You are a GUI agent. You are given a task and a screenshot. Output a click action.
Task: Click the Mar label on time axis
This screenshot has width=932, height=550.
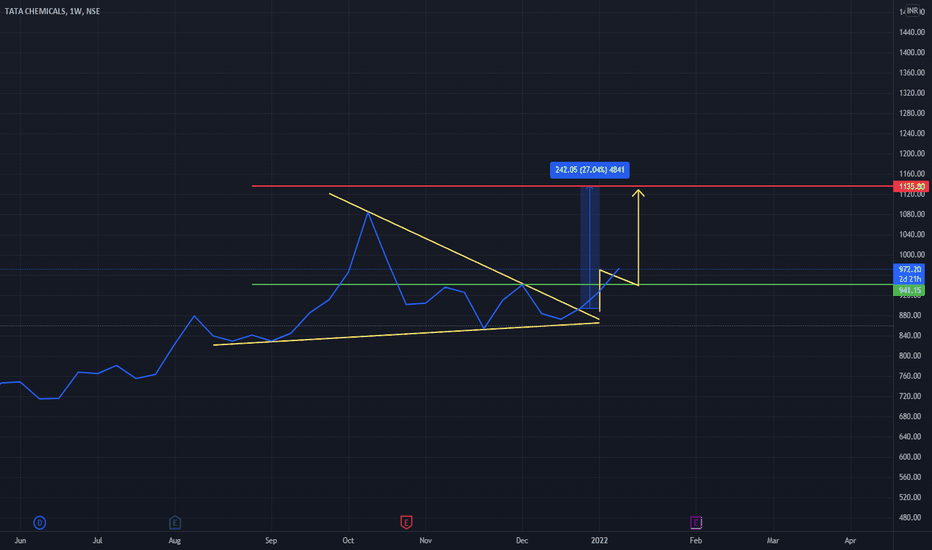(x=773, y=540)
